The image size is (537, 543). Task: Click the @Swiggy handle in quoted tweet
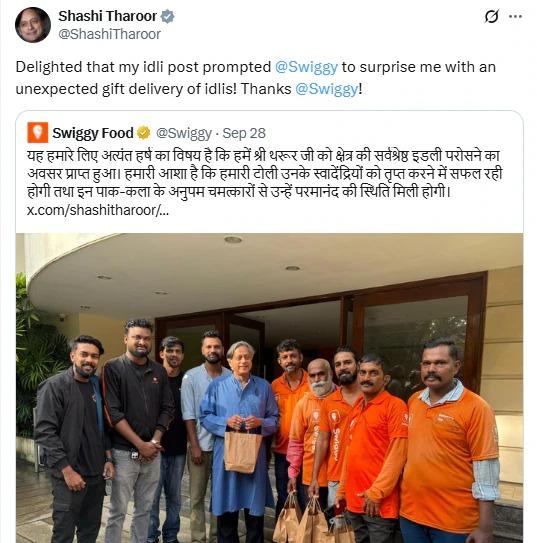coord(184,133)
